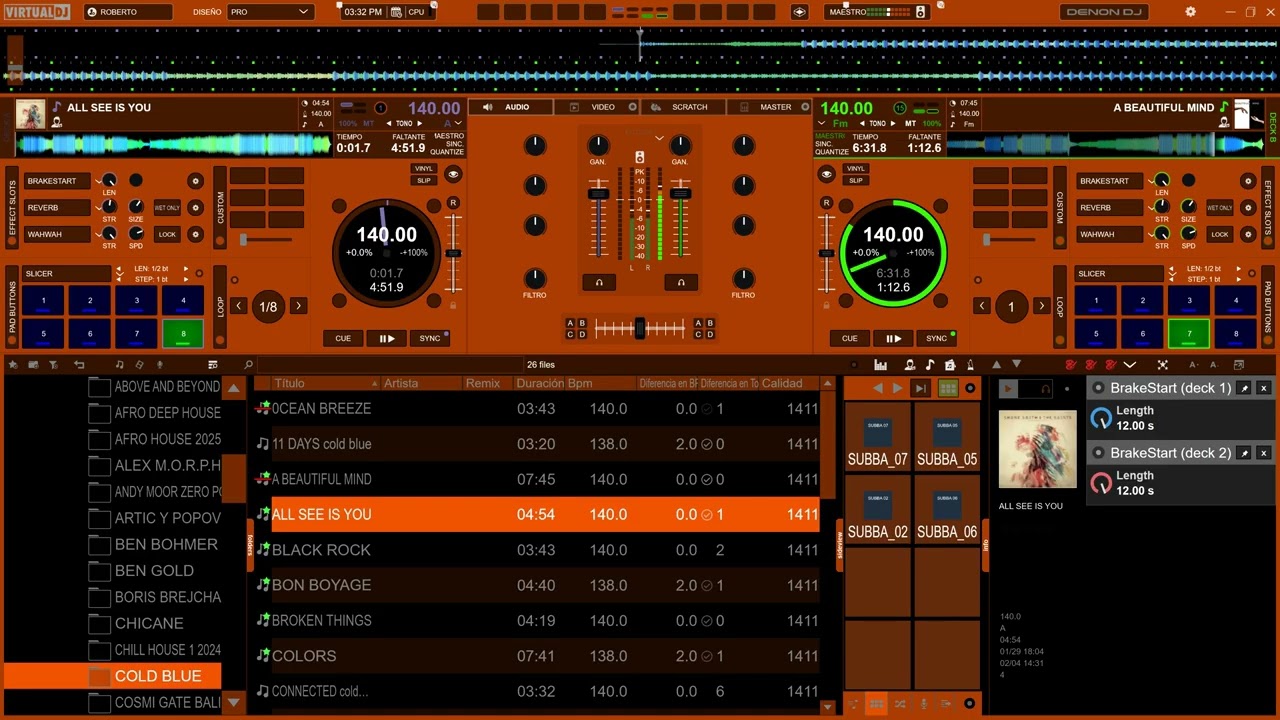1280x720 pixels.
Task: Toggle SLIP mode on the left deck
Action: tap(424, 180)
